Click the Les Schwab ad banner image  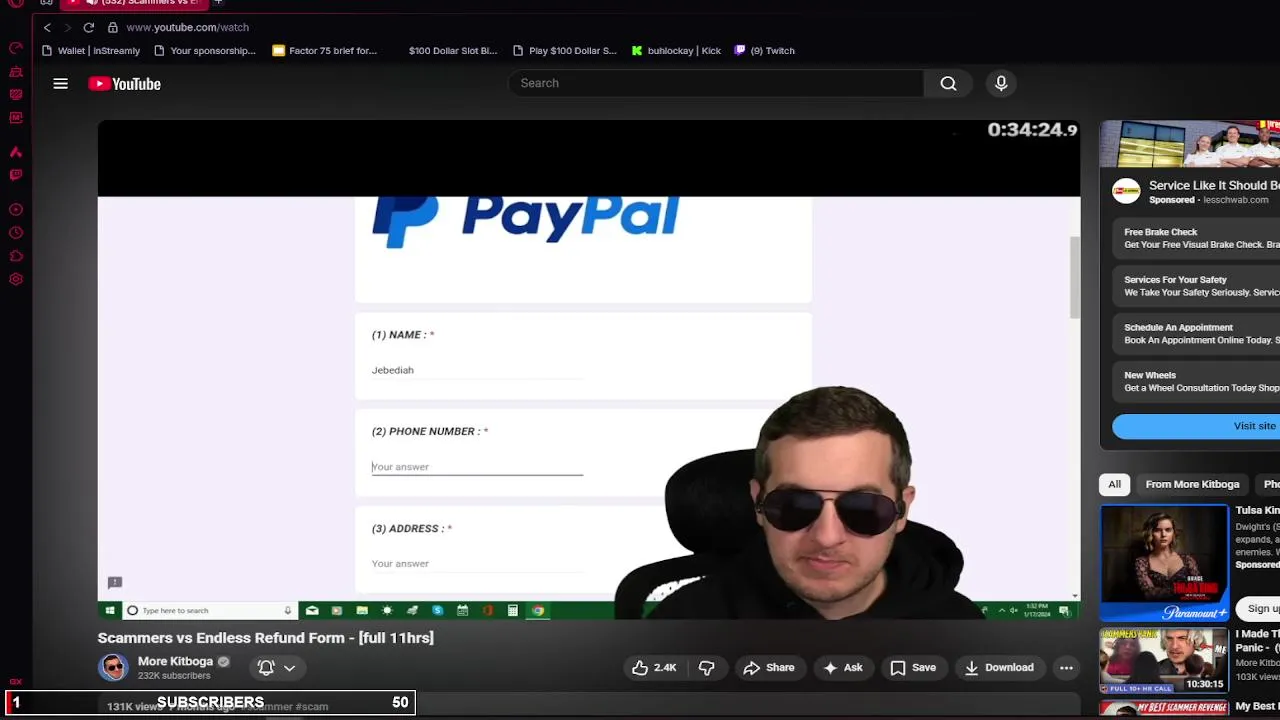[1190, 144]
